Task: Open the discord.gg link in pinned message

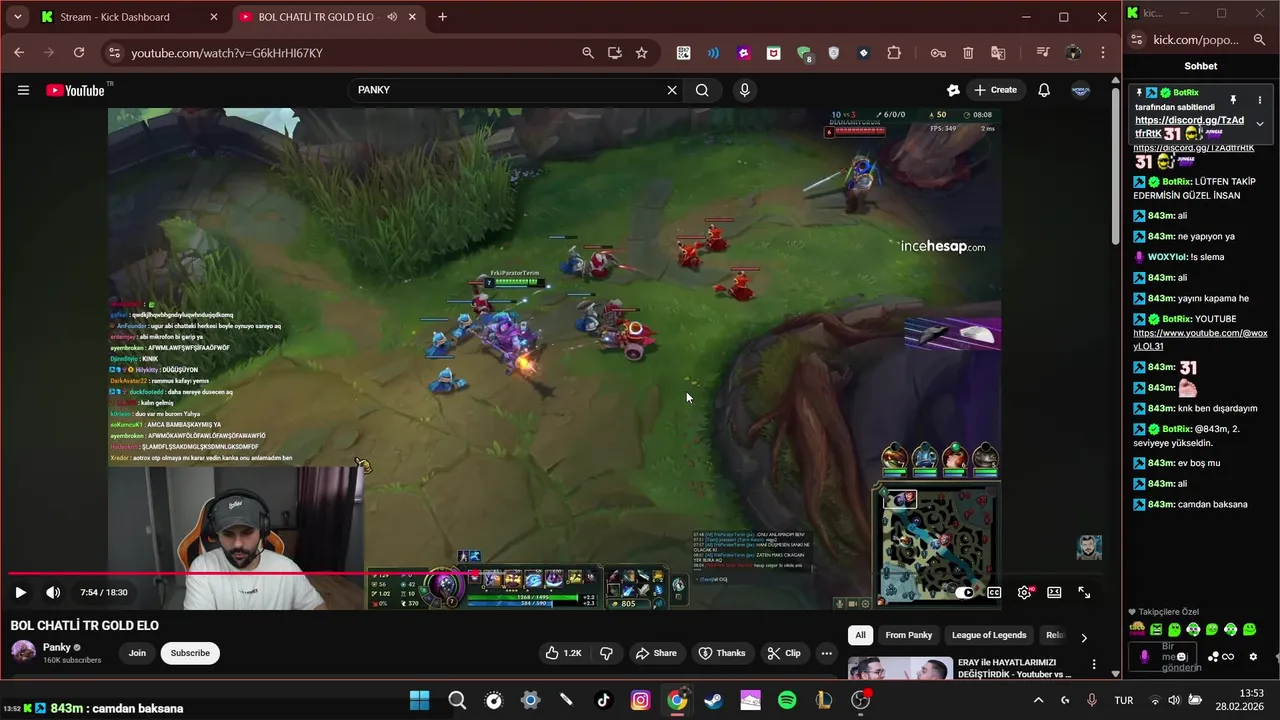Action: coord(1189,127)
